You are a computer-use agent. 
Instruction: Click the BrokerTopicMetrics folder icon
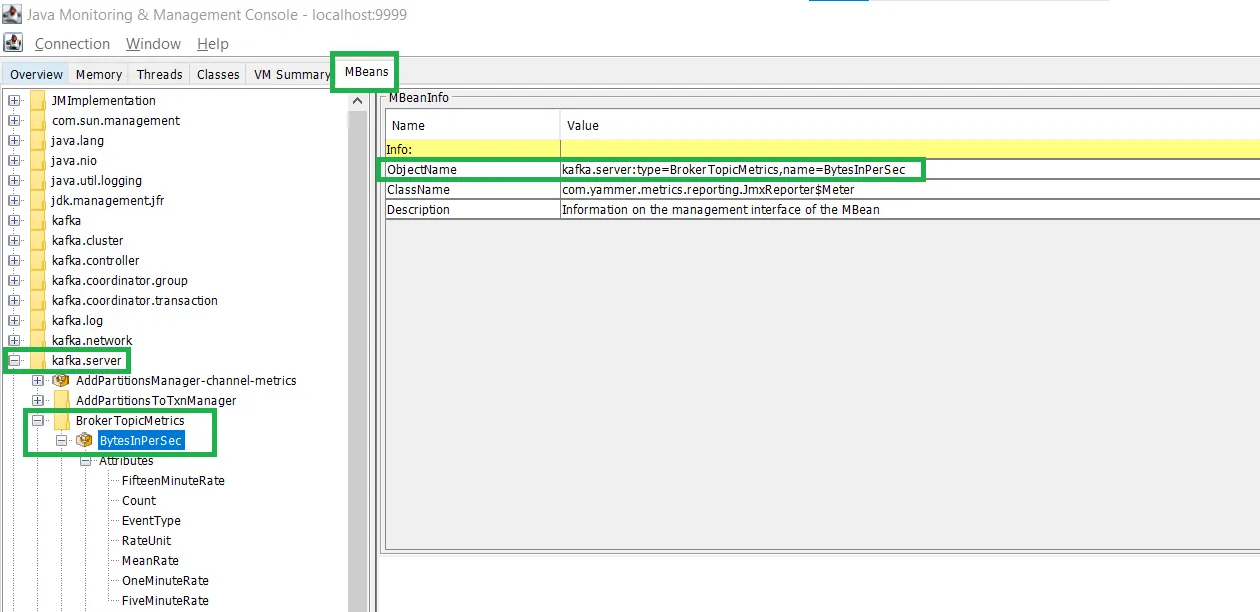pyautogui.click(x=61, y=421)
